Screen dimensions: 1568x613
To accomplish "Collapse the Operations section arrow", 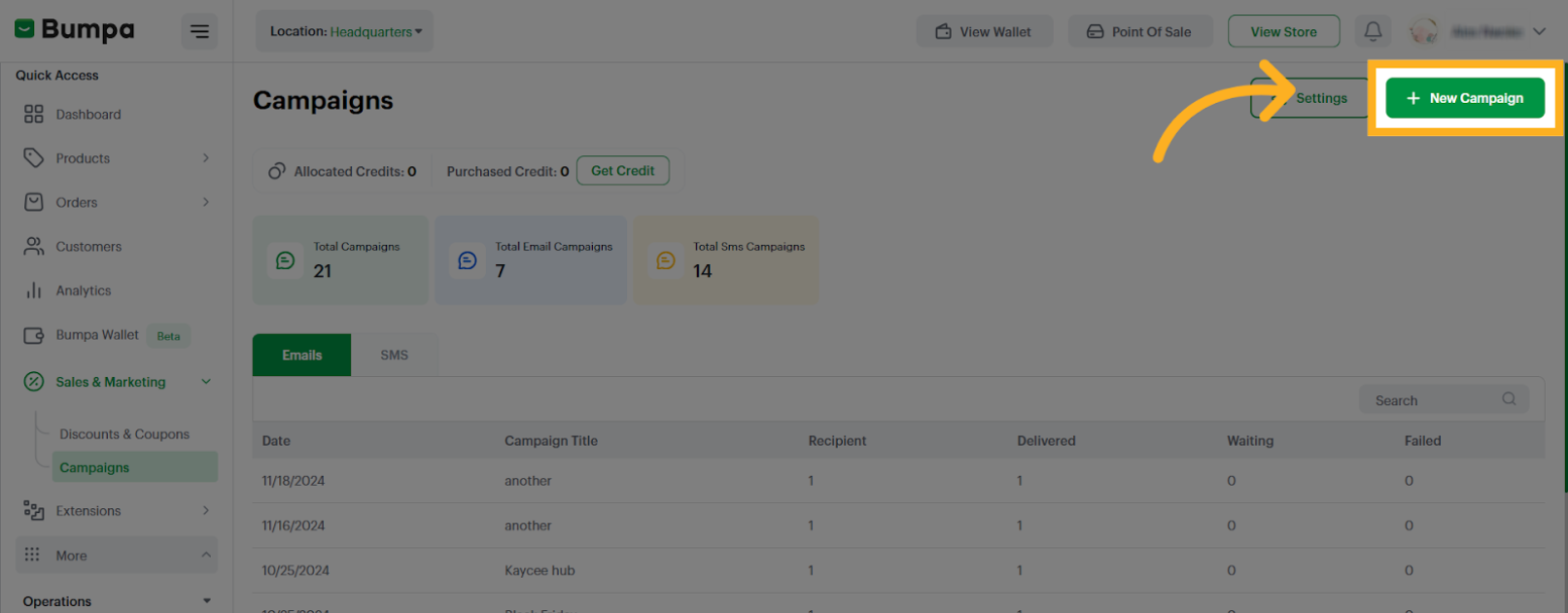I will 207,601.
